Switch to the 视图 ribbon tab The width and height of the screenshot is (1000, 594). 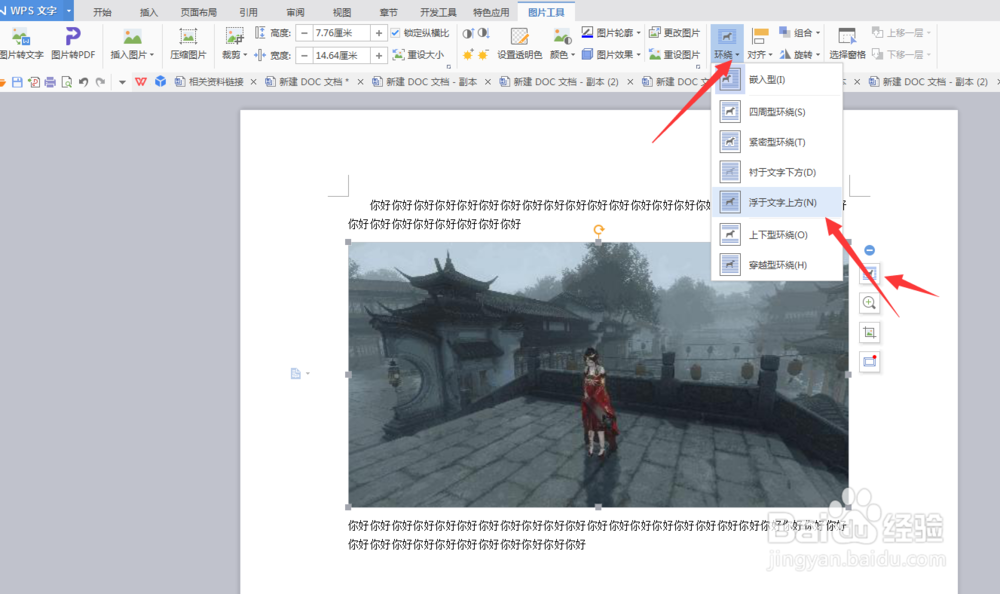(x=342, y=12)
